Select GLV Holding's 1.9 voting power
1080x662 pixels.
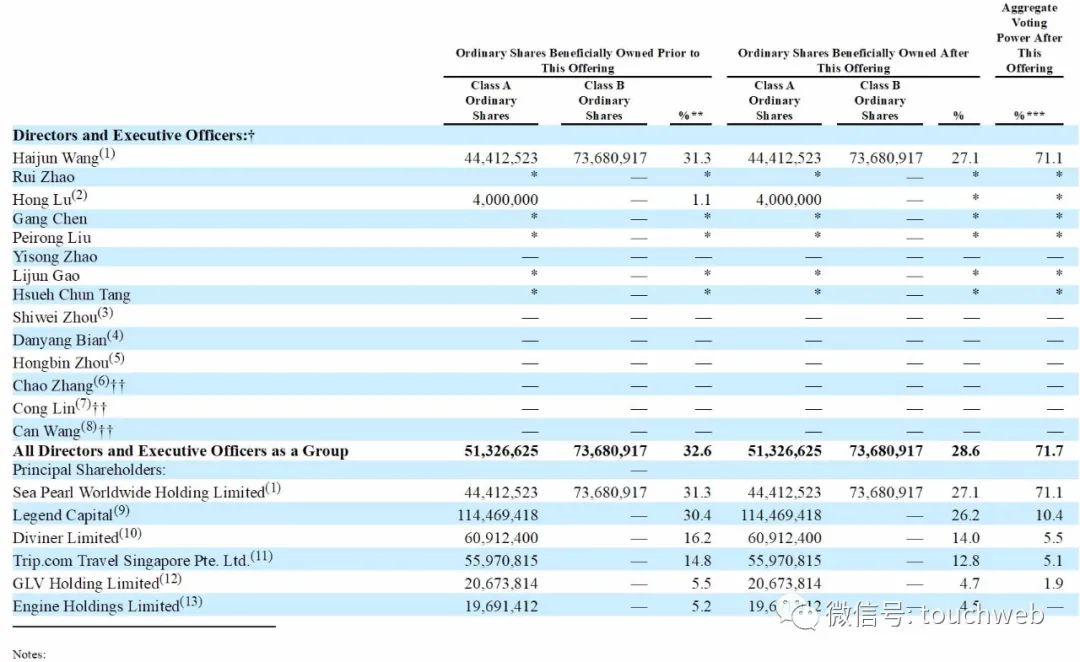coord(1052,583)
